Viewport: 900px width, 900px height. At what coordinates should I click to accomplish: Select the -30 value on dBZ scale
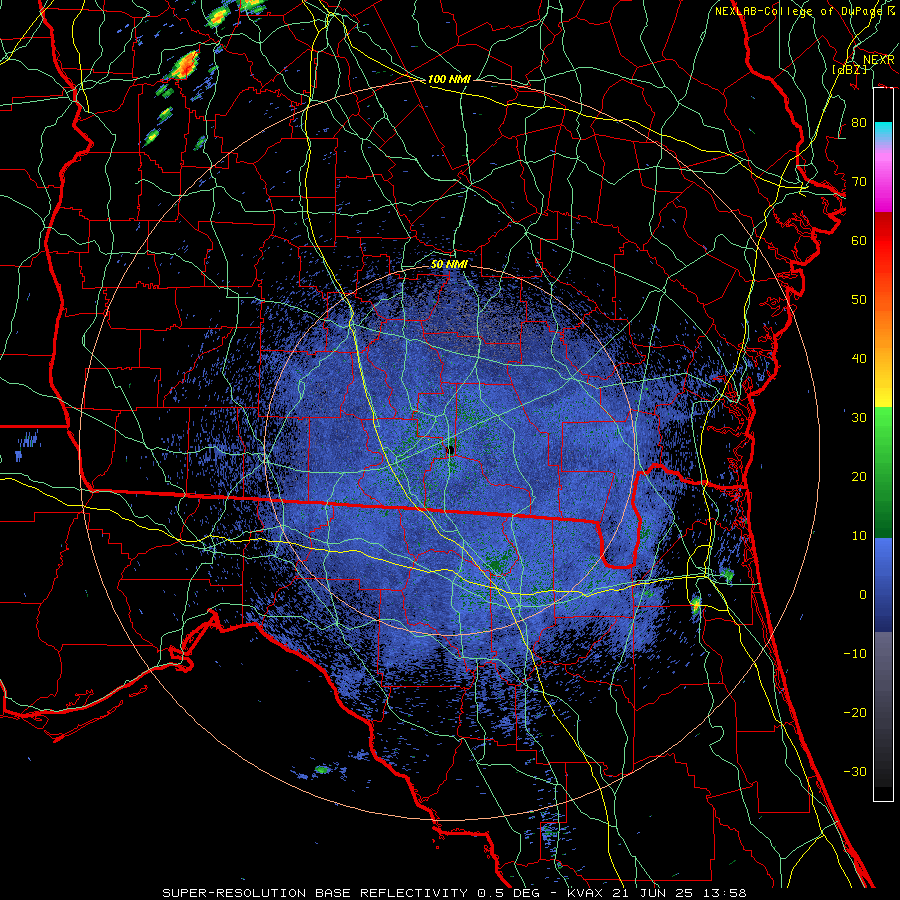point(855,771)
